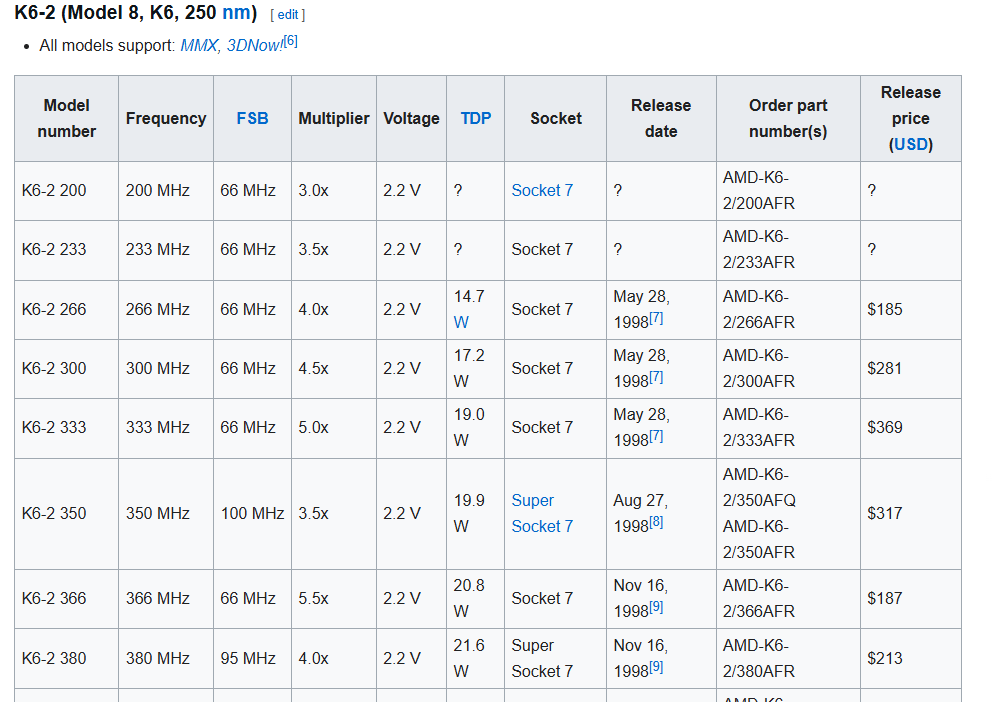992x702 pixels.
Task: Select the Aug 27, 1998 release date
Action: [640, 513]
